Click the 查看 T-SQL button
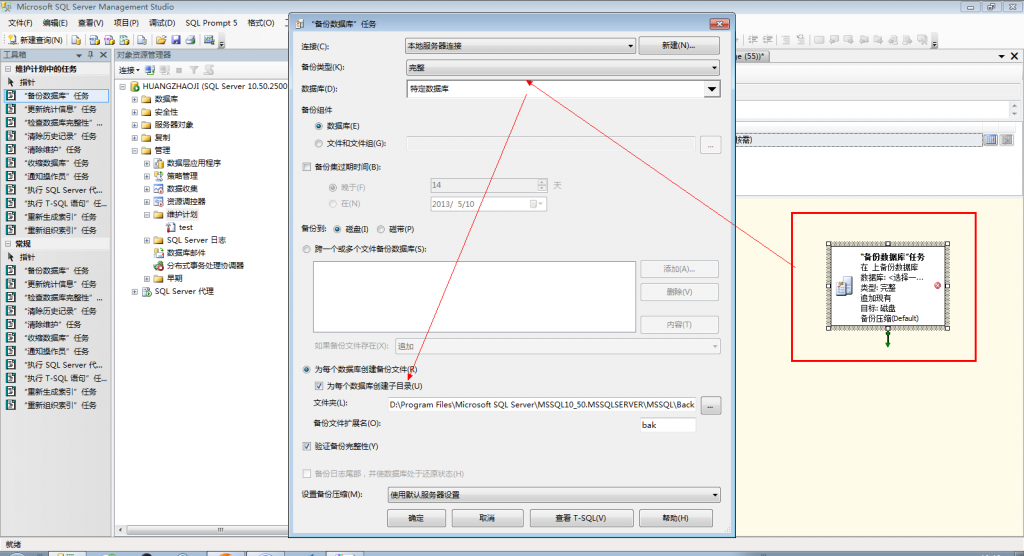Viewport: 1024px width, 556px height. (x=581, y=518)
